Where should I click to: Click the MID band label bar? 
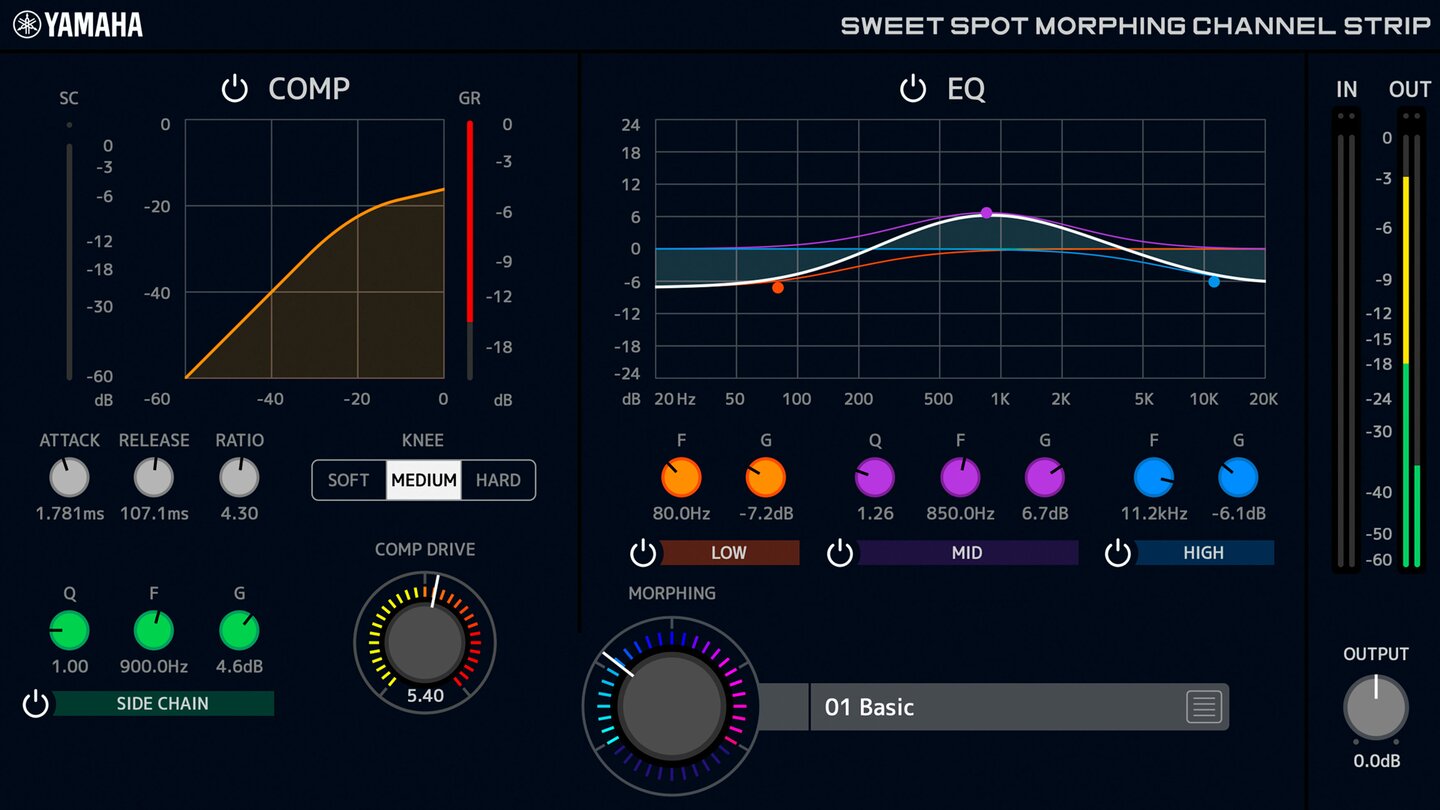pyautogui.click(x=966, y=553)
